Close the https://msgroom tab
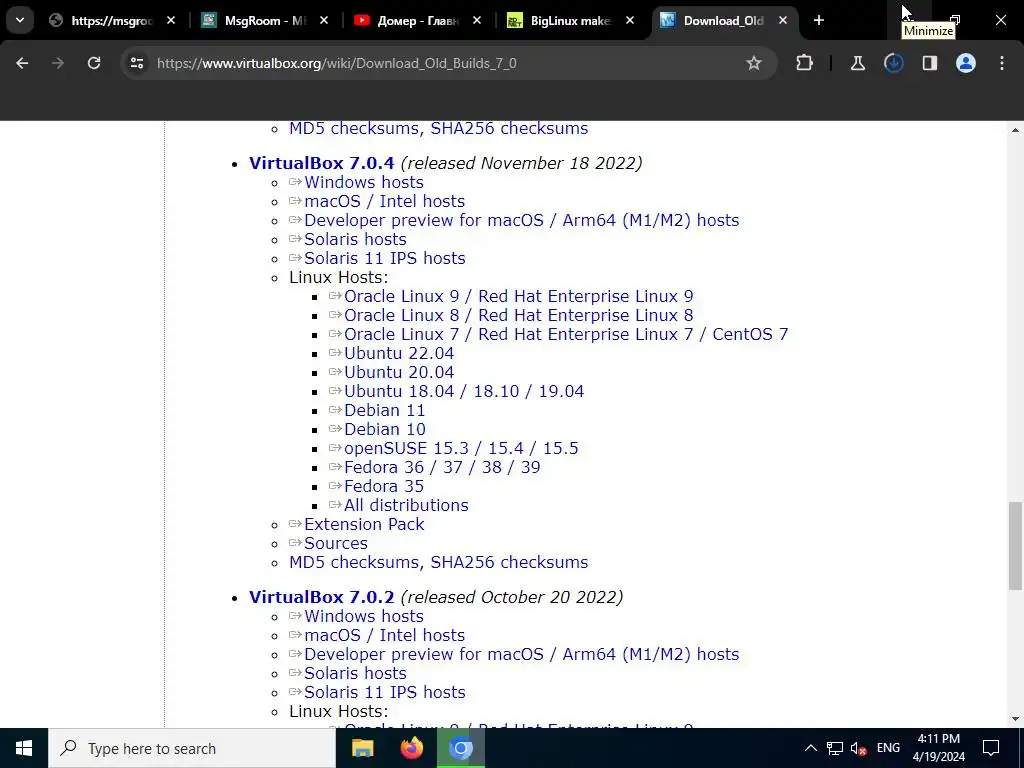Screen dimensions: 1024x768 pyautogui.click(x=170, y=21)
